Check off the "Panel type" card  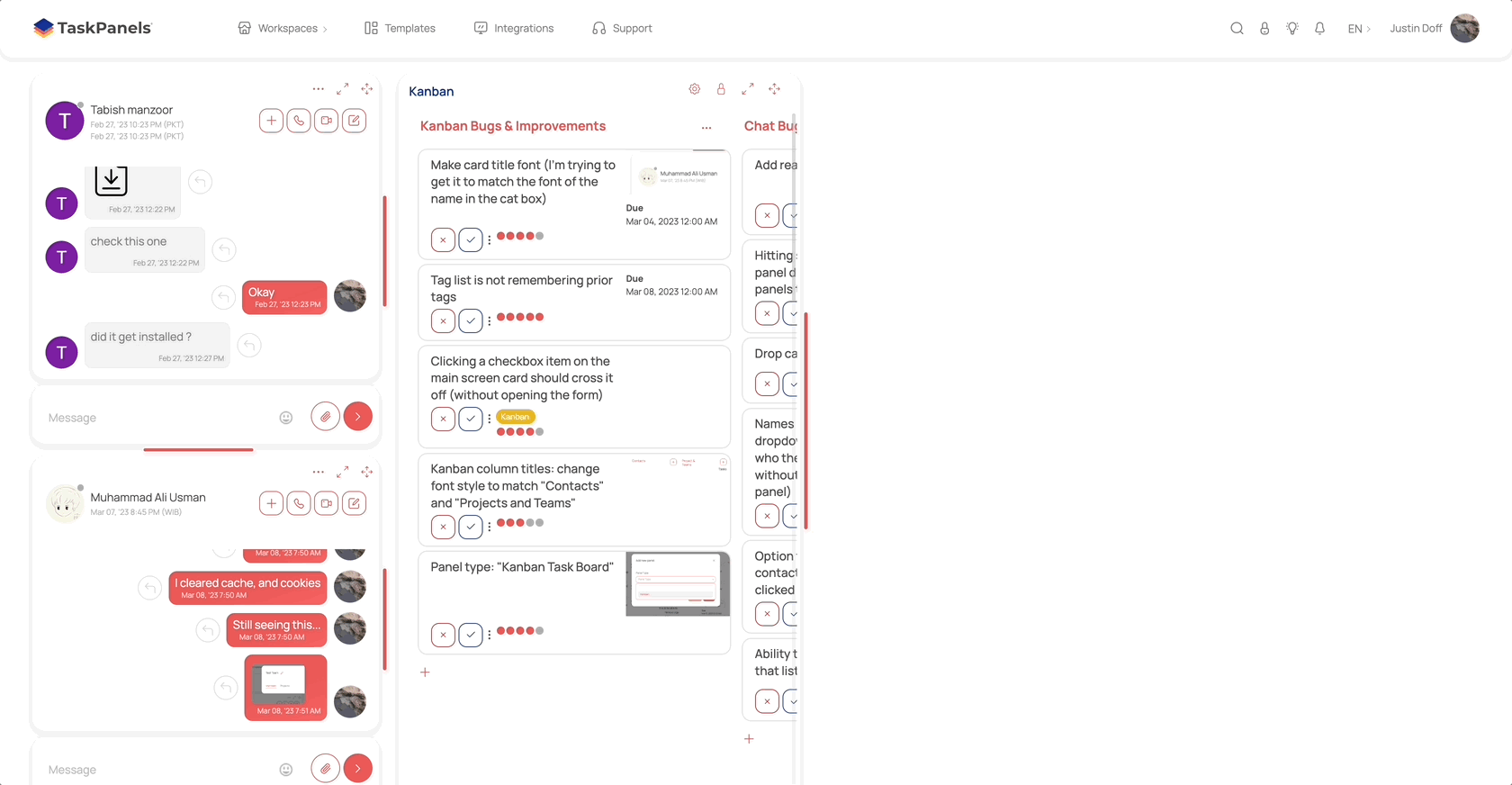tap(471, 635)
